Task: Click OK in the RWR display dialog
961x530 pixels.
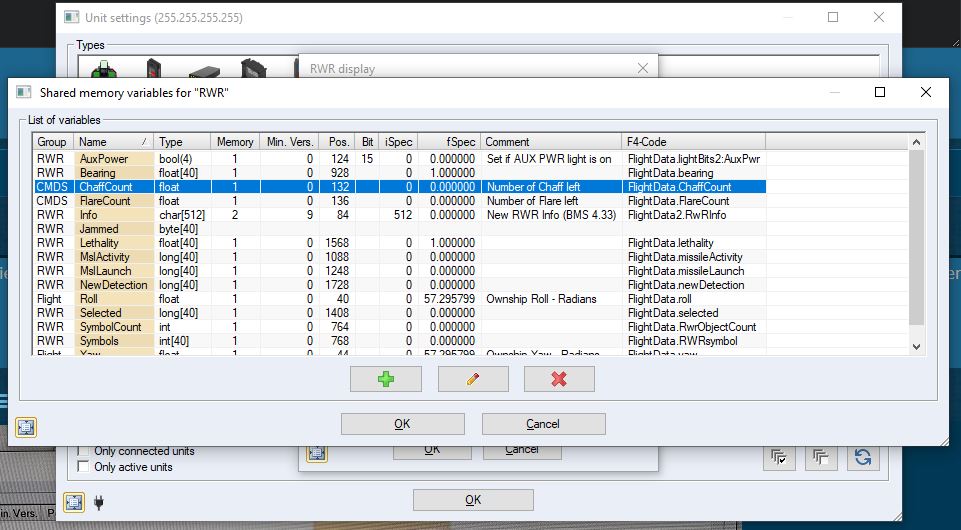Action: (x=432, y=452)
